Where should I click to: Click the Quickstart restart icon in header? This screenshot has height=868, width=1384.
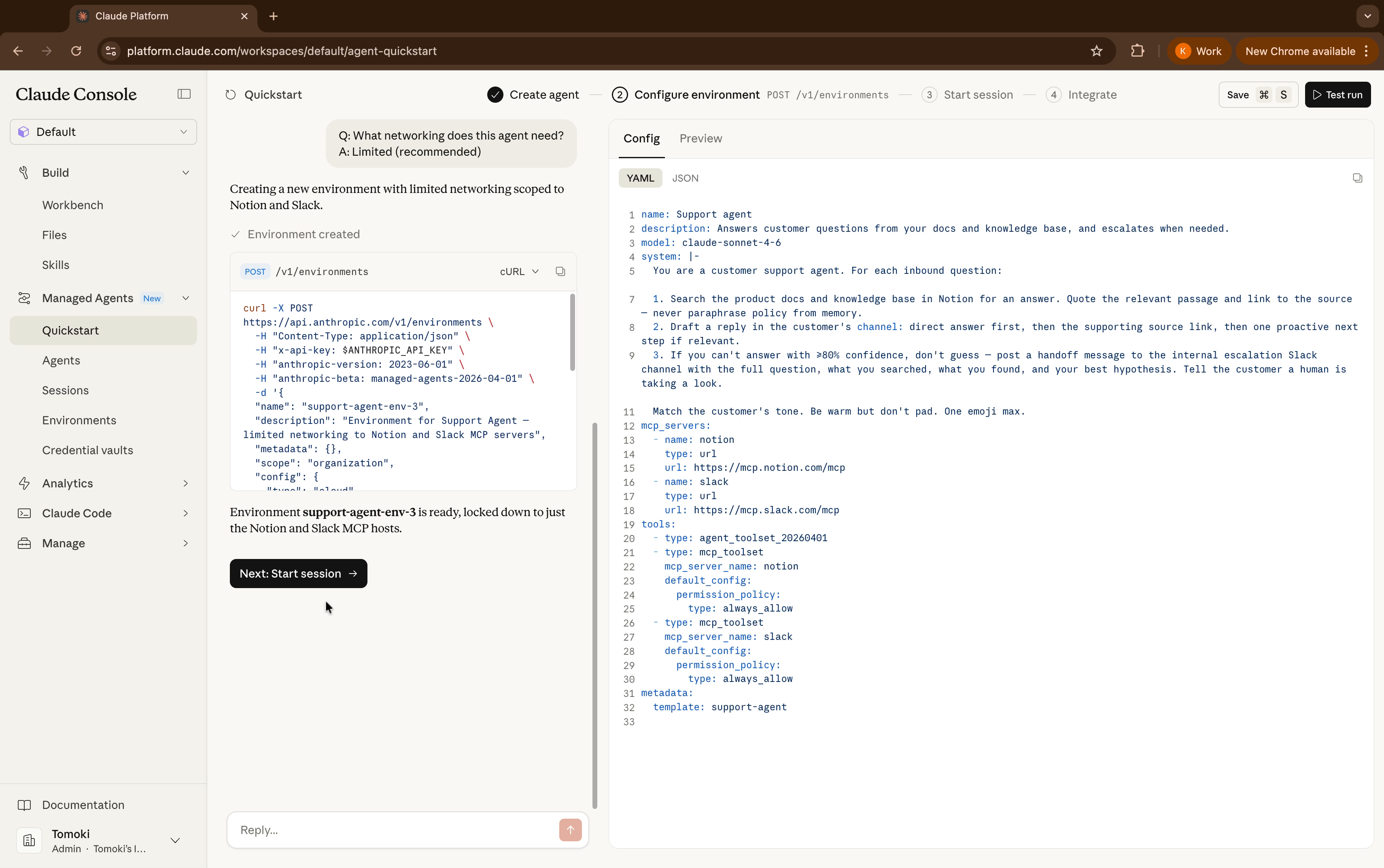point(231,95)
